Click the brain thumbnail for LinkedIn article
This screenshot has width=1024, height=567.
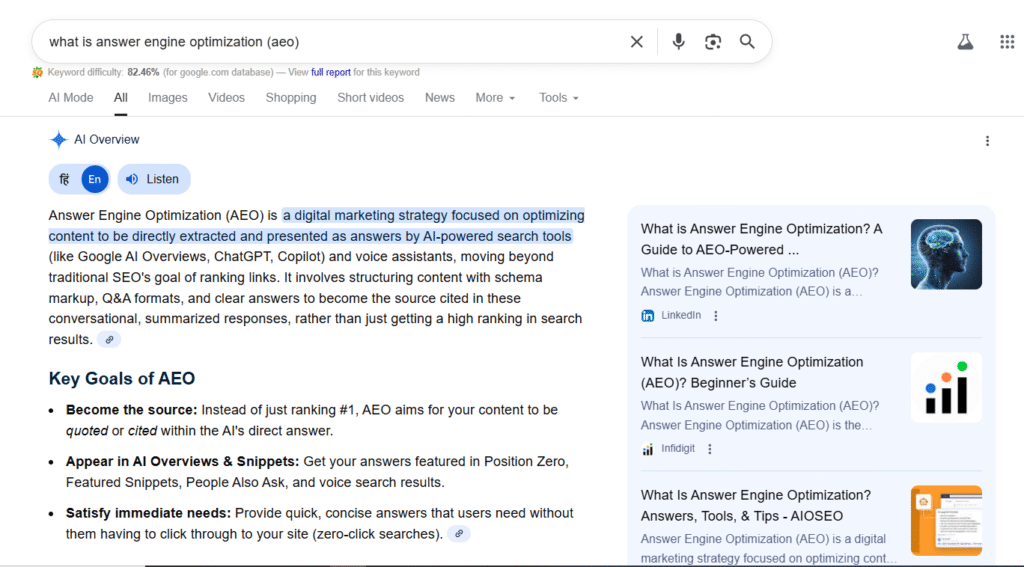click(x=946, y=254)
